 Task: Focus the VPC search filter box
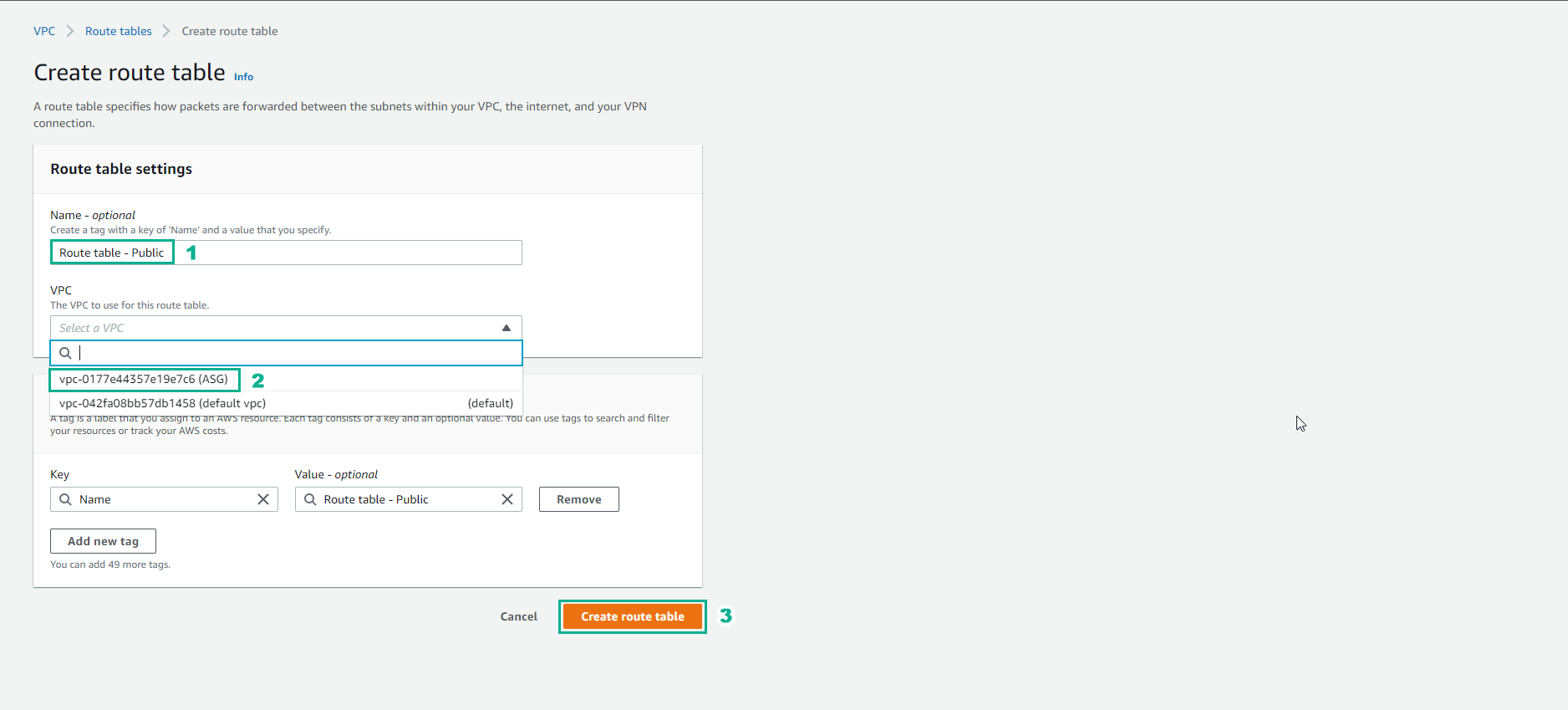coord(286,353)
